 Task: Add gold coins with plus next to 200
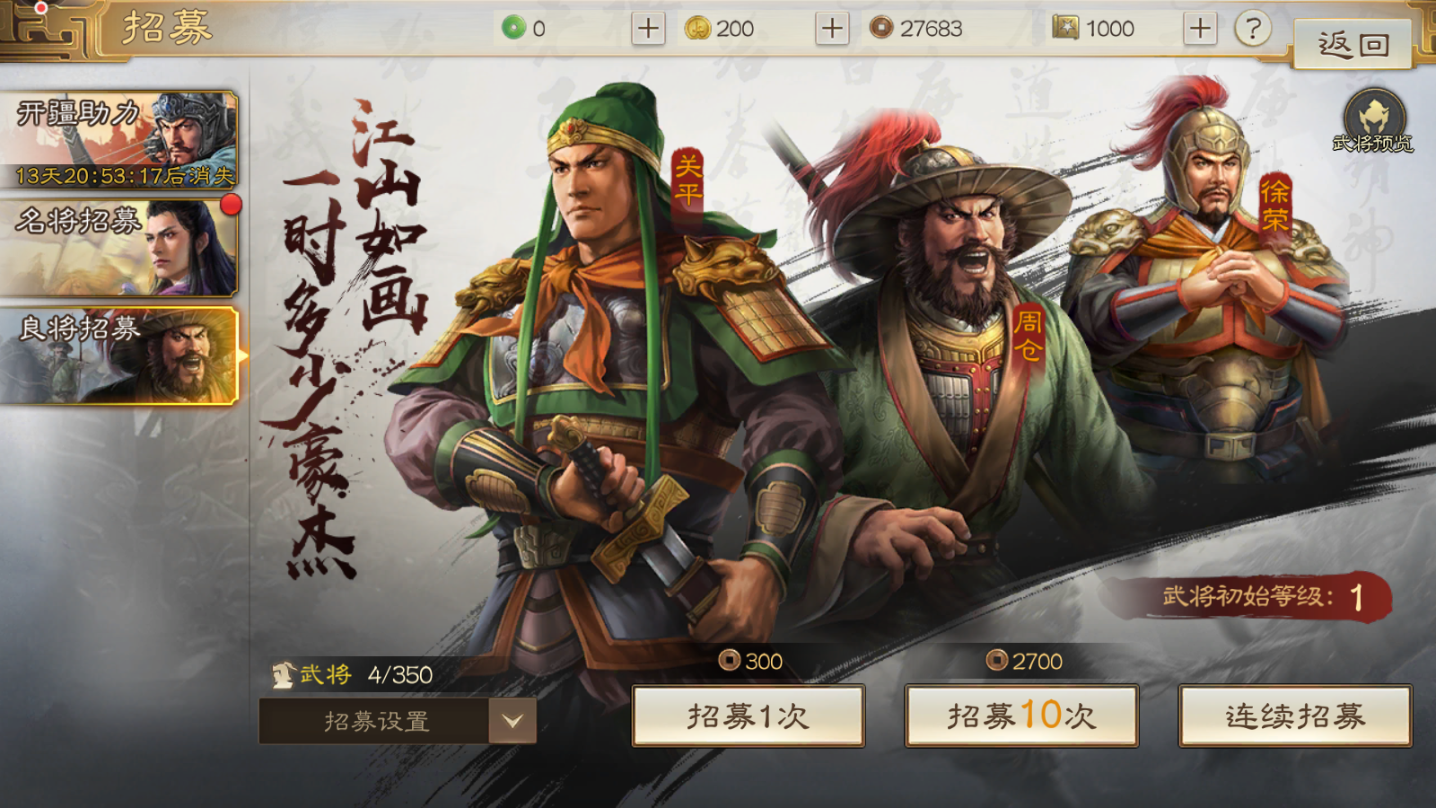coord(832,28)
